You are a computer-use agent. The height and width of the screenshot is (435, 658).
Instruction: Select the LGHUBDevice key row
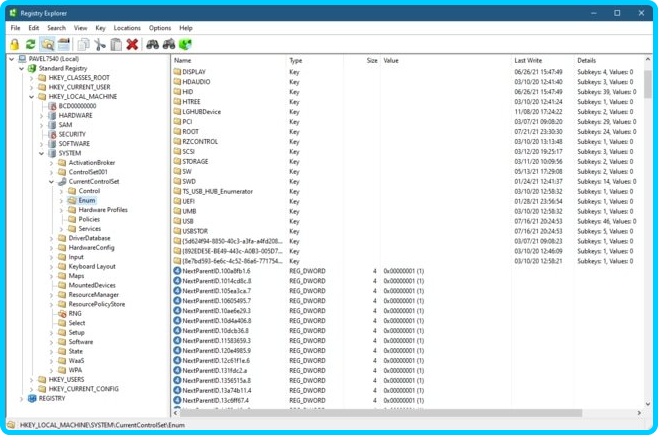pyautogui.click(x=407, y=112)
